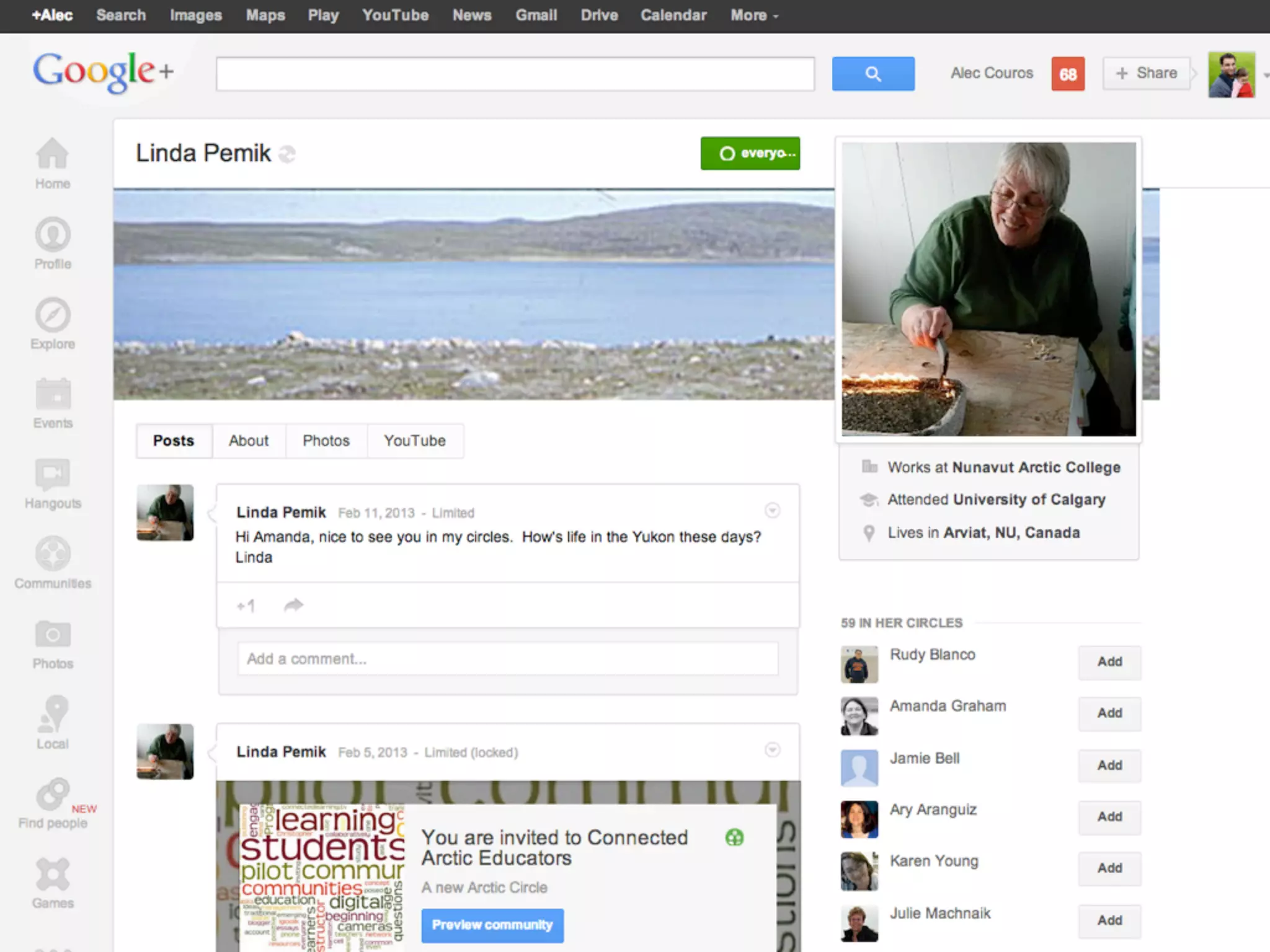Open Amanda Graham's profile thumbnail
The height and width of the screenshot is (952, 1270).
tap(859, 716)
